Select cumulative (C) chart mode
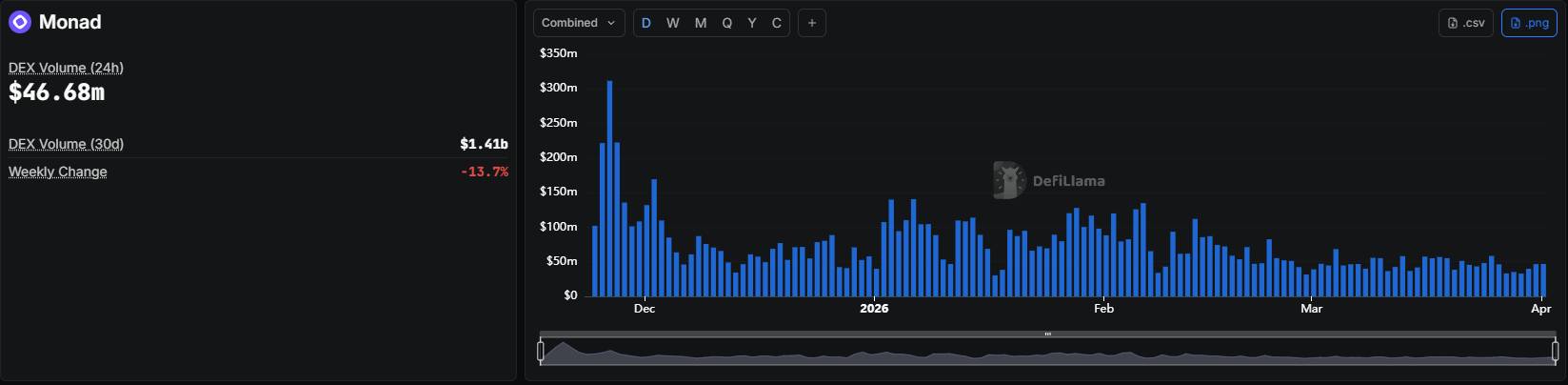This screenshot has width=1568, height=385. (777, 23)
